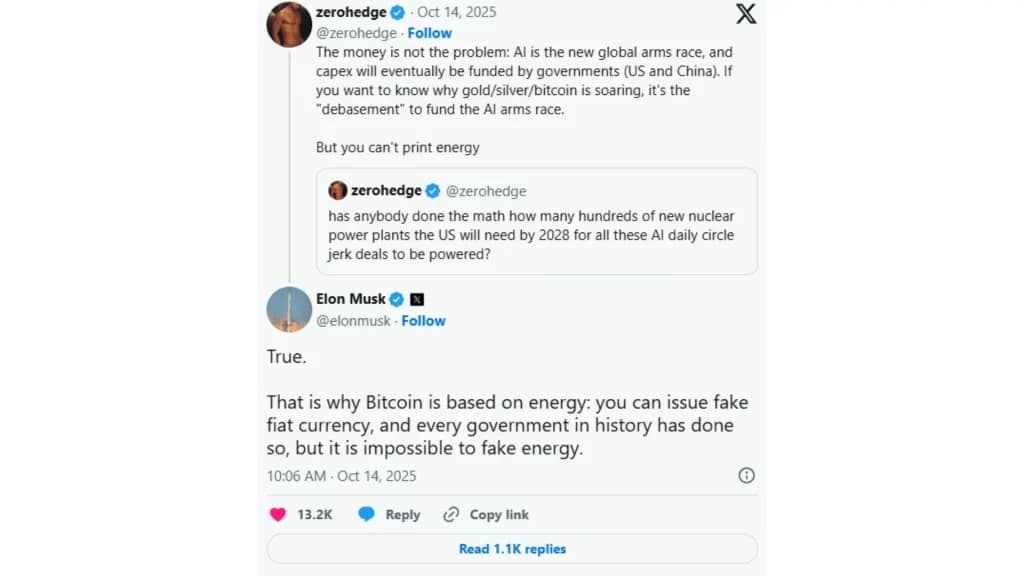
Task: Click the Copy link text
Action: tap(499, 515)
